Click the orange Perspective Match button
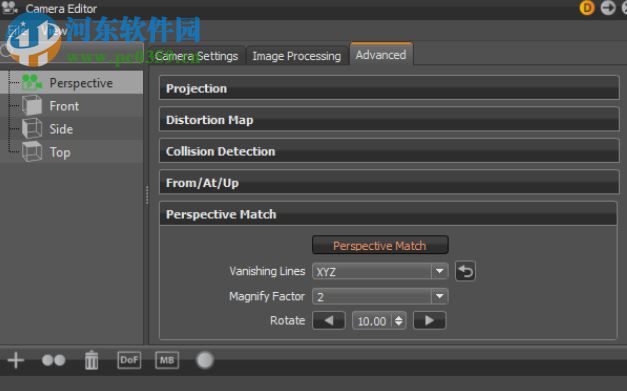This screenshot has height=391, width=627. point(380,245)
